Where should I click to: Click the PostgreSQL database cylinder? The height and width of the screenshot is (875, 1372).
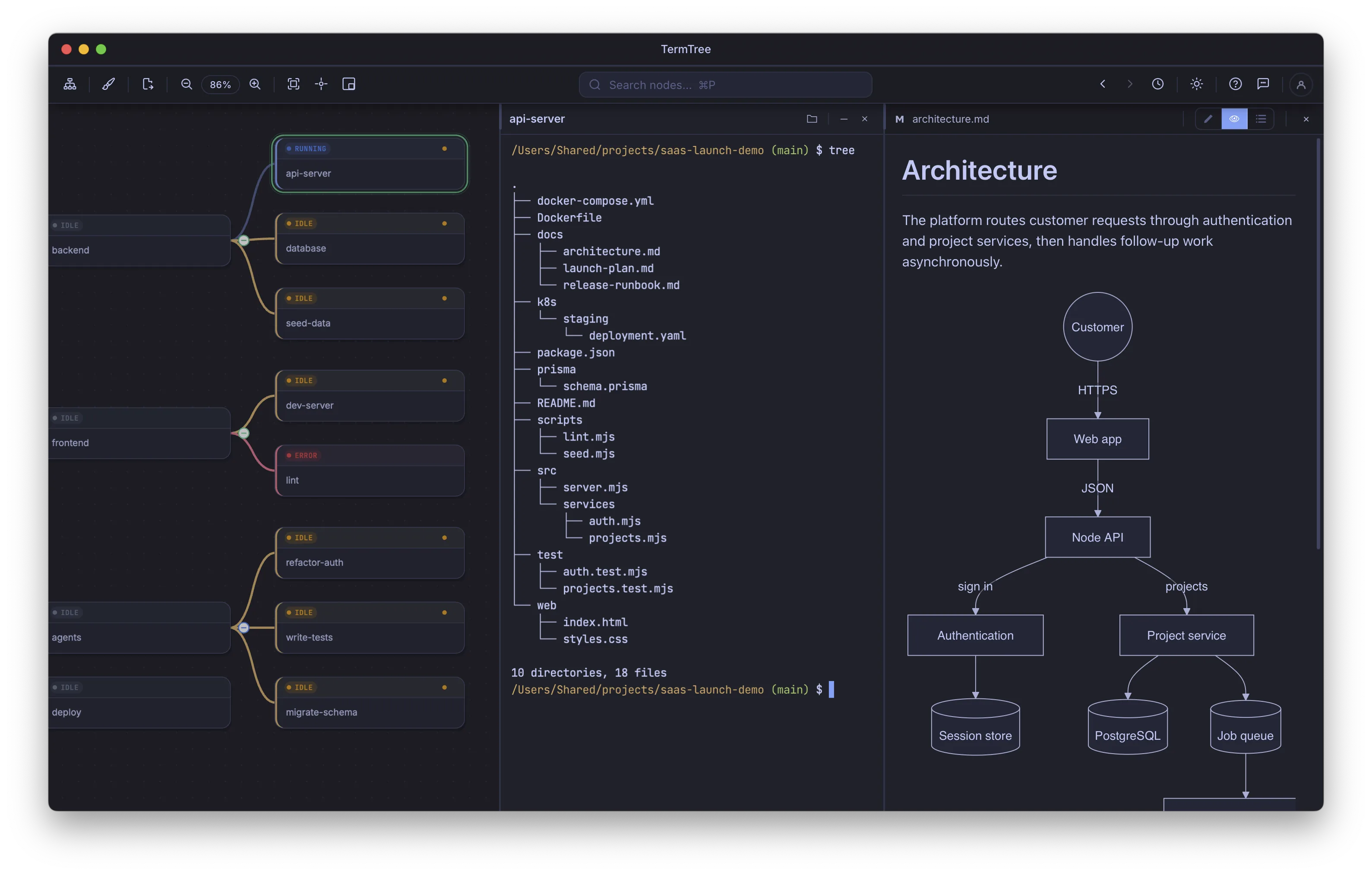click(1128, 727)
